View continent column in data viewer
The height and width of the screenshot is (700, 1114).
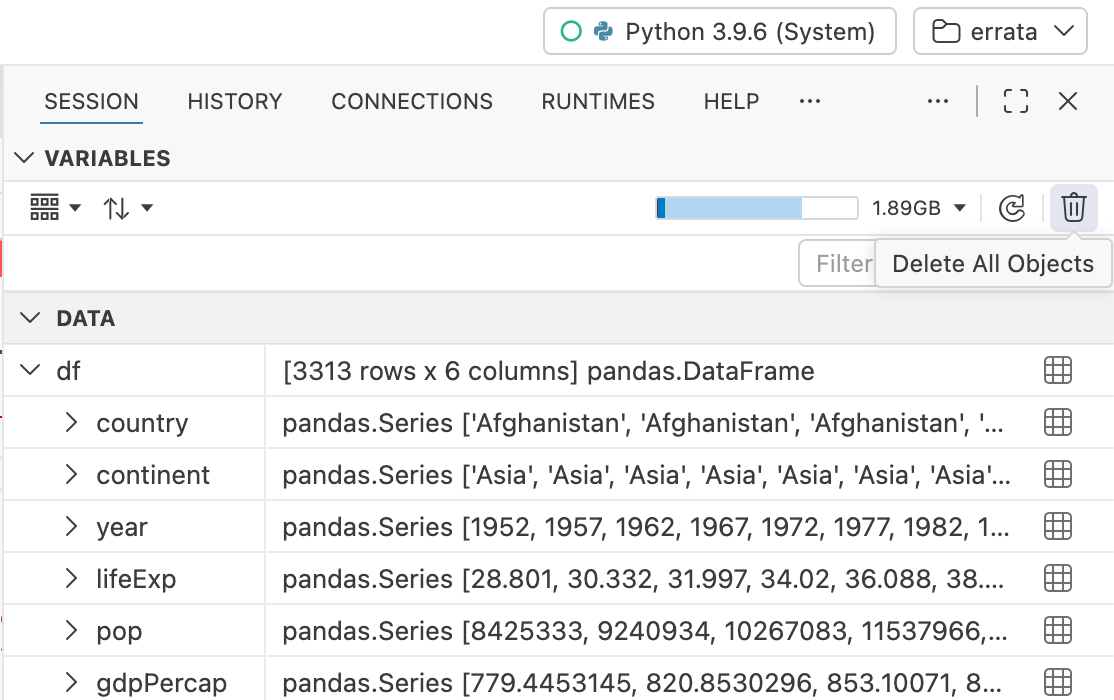click(1058, 474)
